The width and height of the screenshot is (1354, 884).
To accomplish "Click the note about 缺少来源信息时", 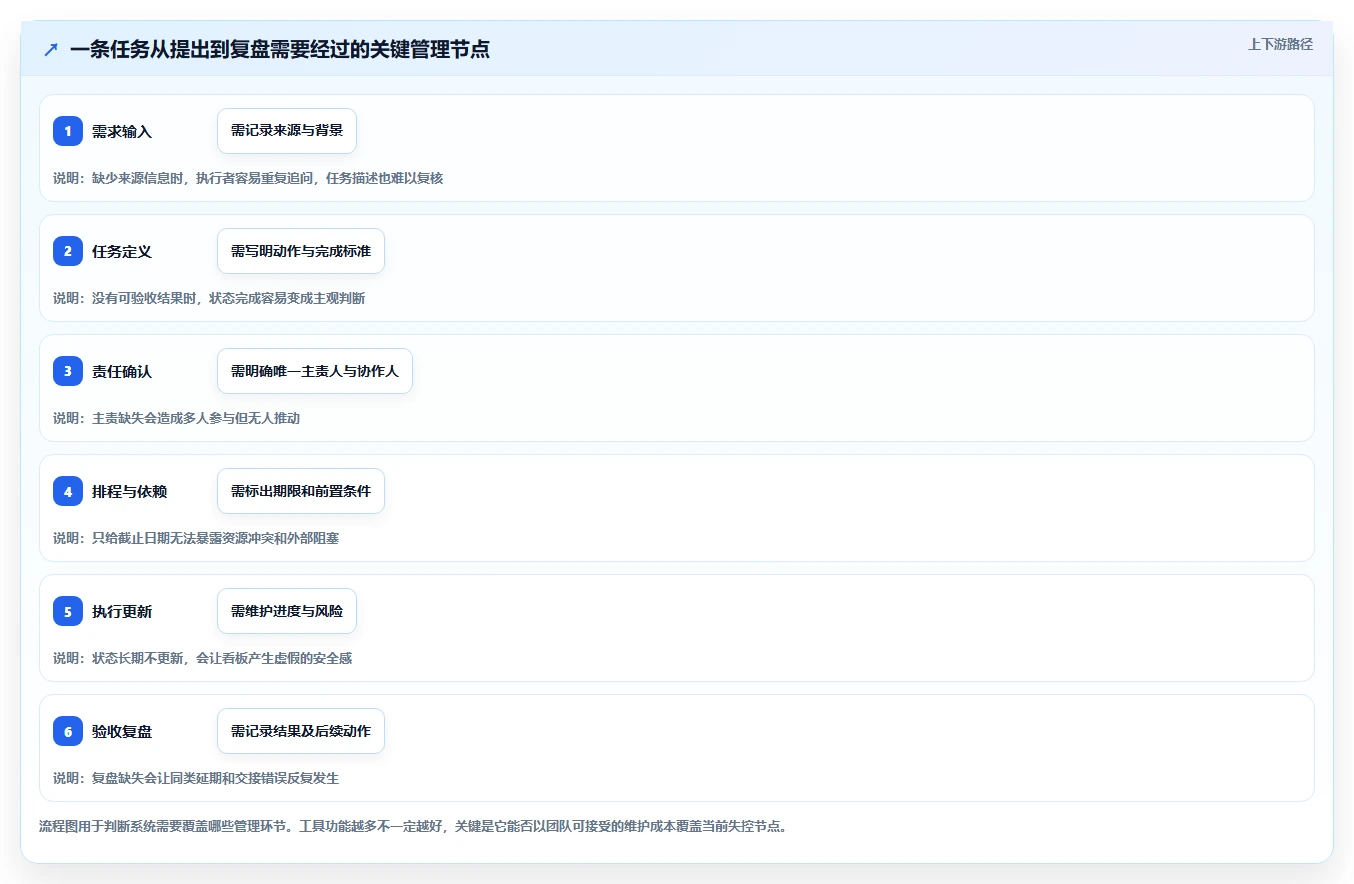I will click(248, 178).
